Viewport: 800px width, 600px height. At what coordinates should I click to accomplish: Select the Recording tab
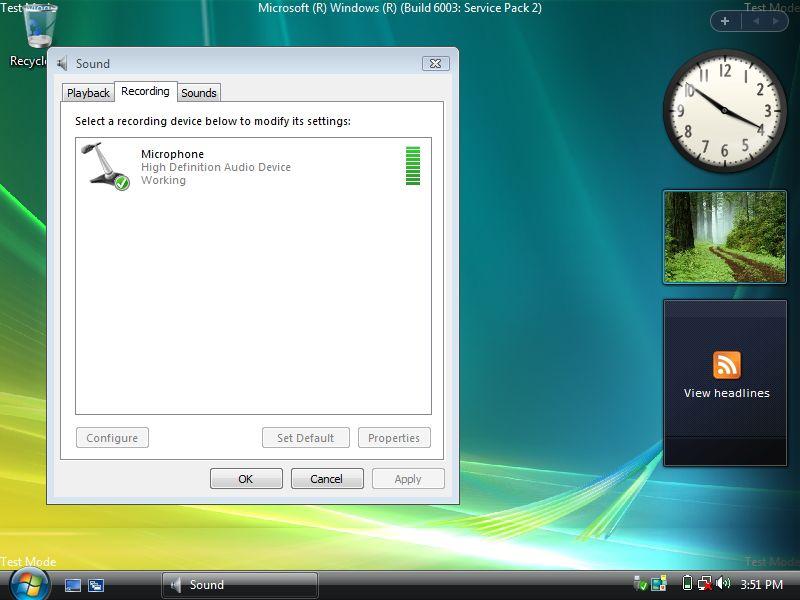[145, 91]
